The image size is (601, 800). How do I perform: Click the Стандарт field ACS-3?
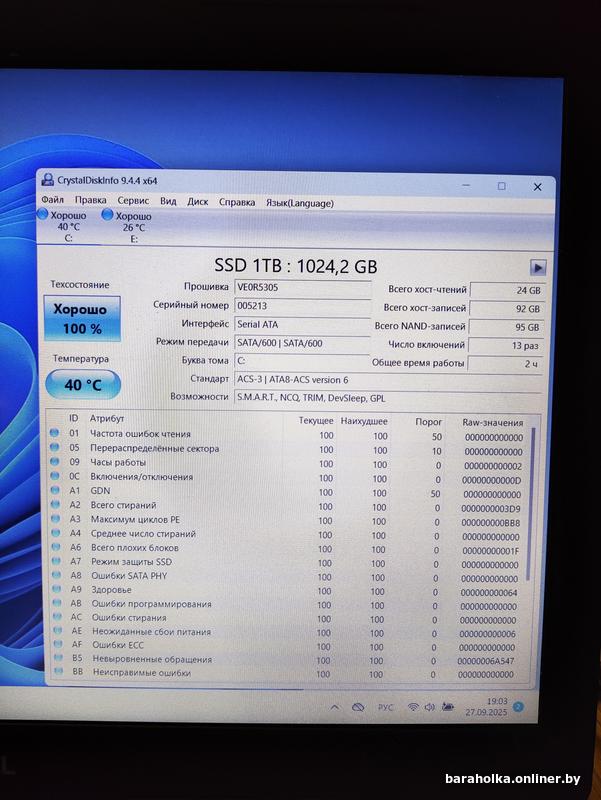tap(388, 380)
